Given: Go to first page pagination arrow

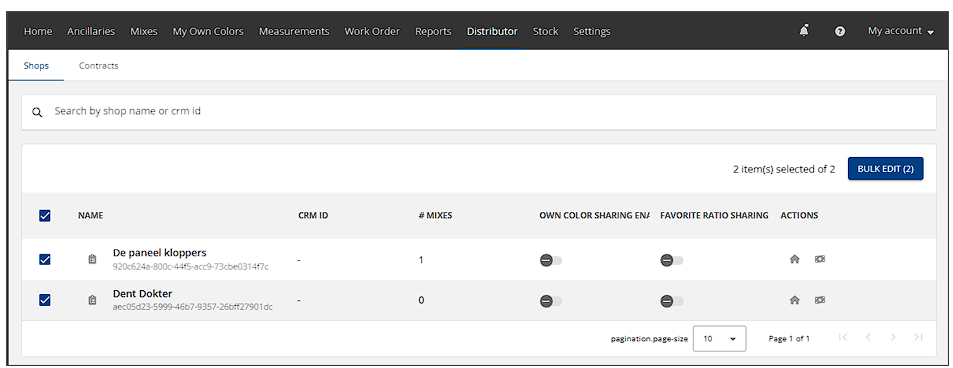Looking at the screenshot, I should [x=842, y=337].
